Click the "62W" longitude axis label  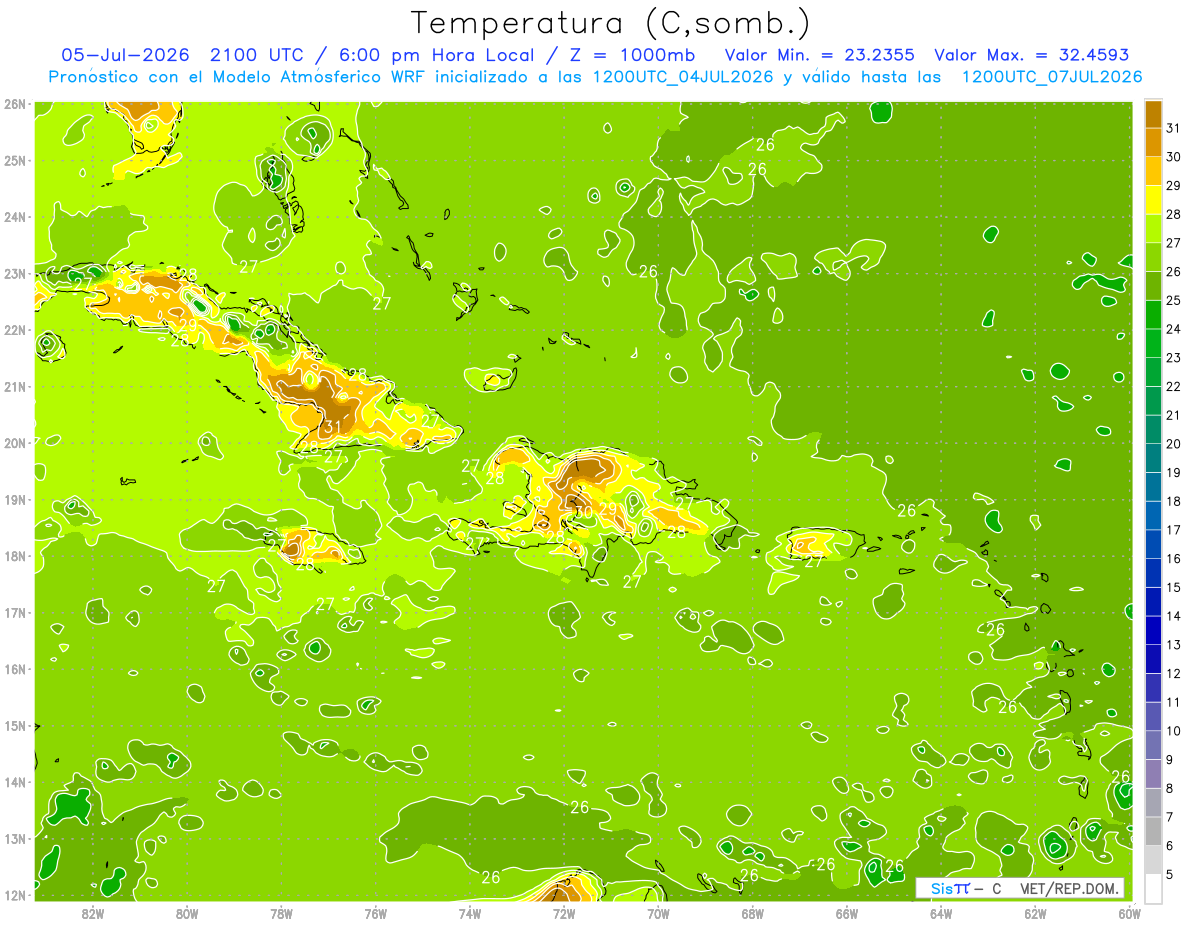point(1035,913)
